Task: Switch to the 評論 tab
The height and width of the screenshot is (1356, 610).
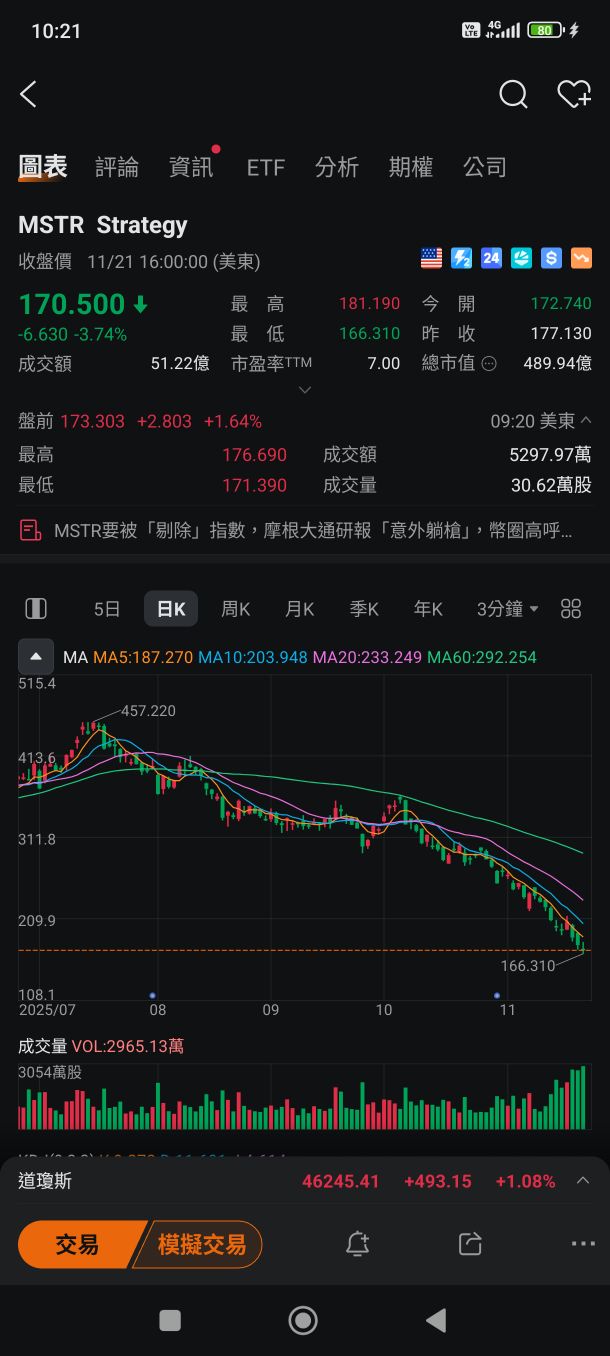Action: click(117, 167)
